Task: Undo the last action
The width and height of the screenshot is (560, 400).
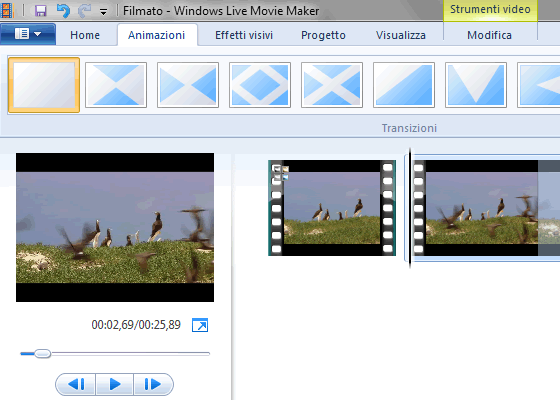Action: click(x=63, y=11)
